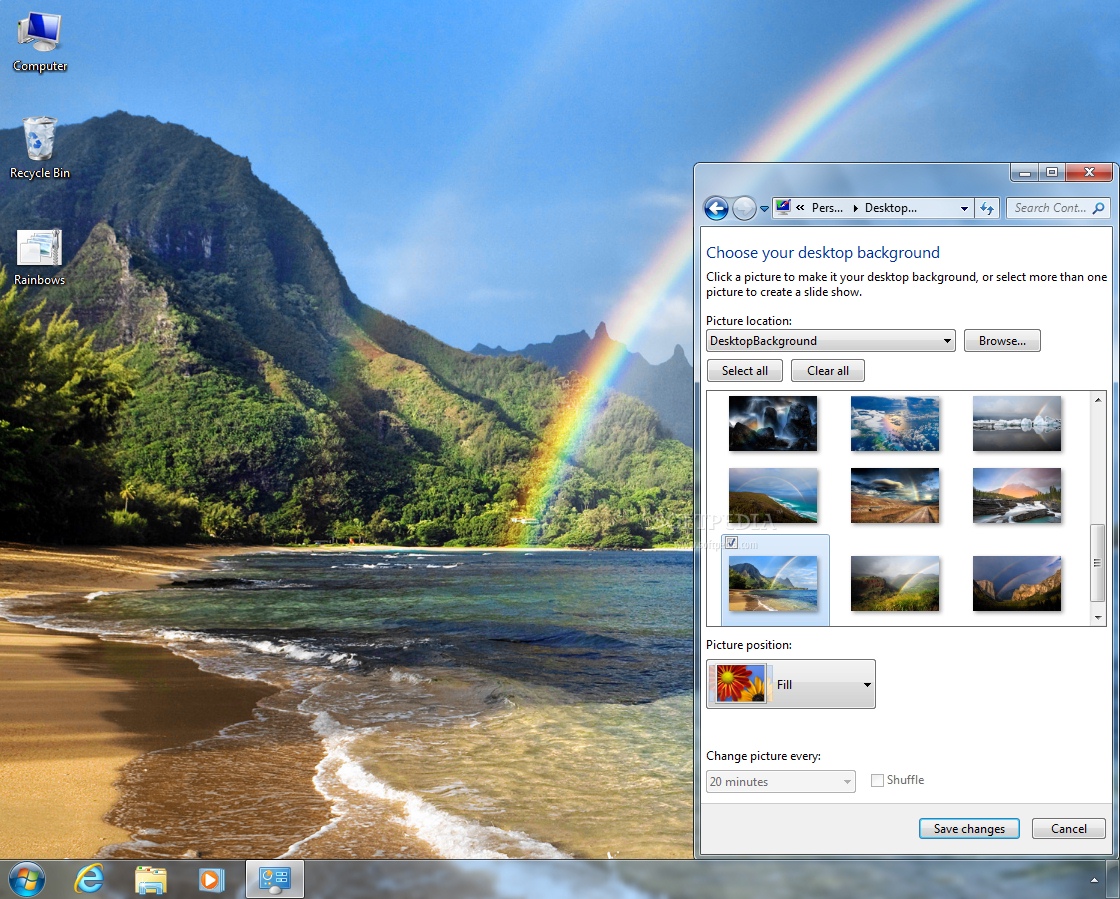The image size is (1120, 899).
Task: Click the wallpaper list scroll up arrow
Action: 1098,400
